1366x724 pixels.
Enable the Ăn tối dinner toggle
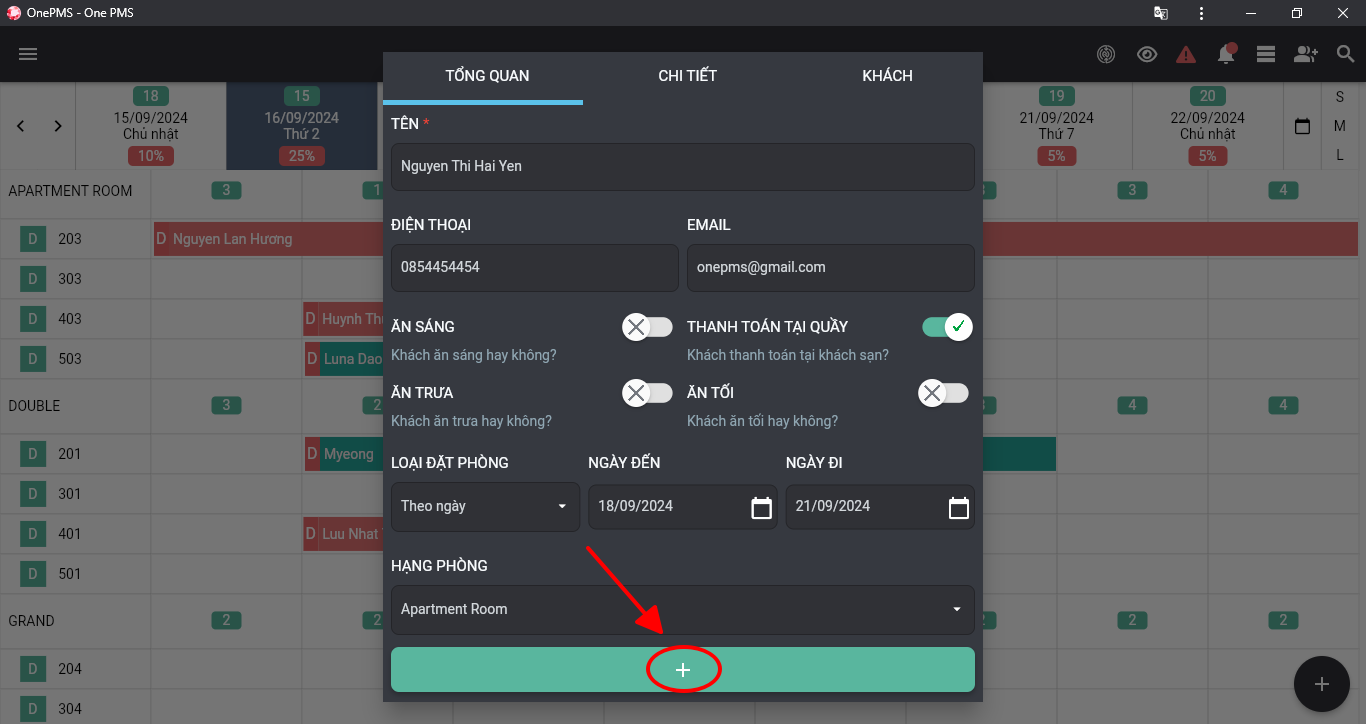coord(944,393)
